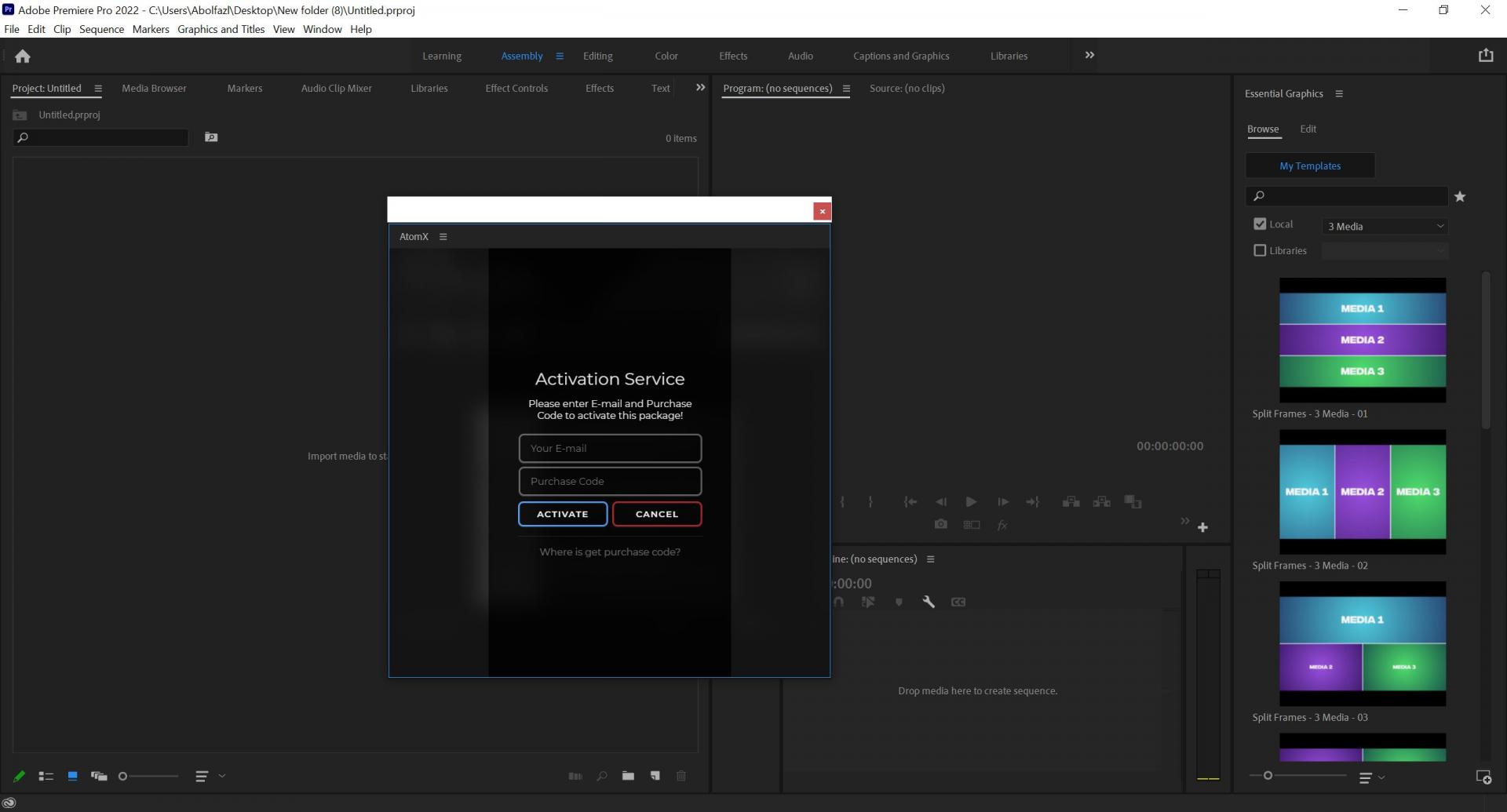The height and width of the screenshot is (812, 1507).
Task: Open the 3 Media dropdown
Action: click(x=1385, y=226)
